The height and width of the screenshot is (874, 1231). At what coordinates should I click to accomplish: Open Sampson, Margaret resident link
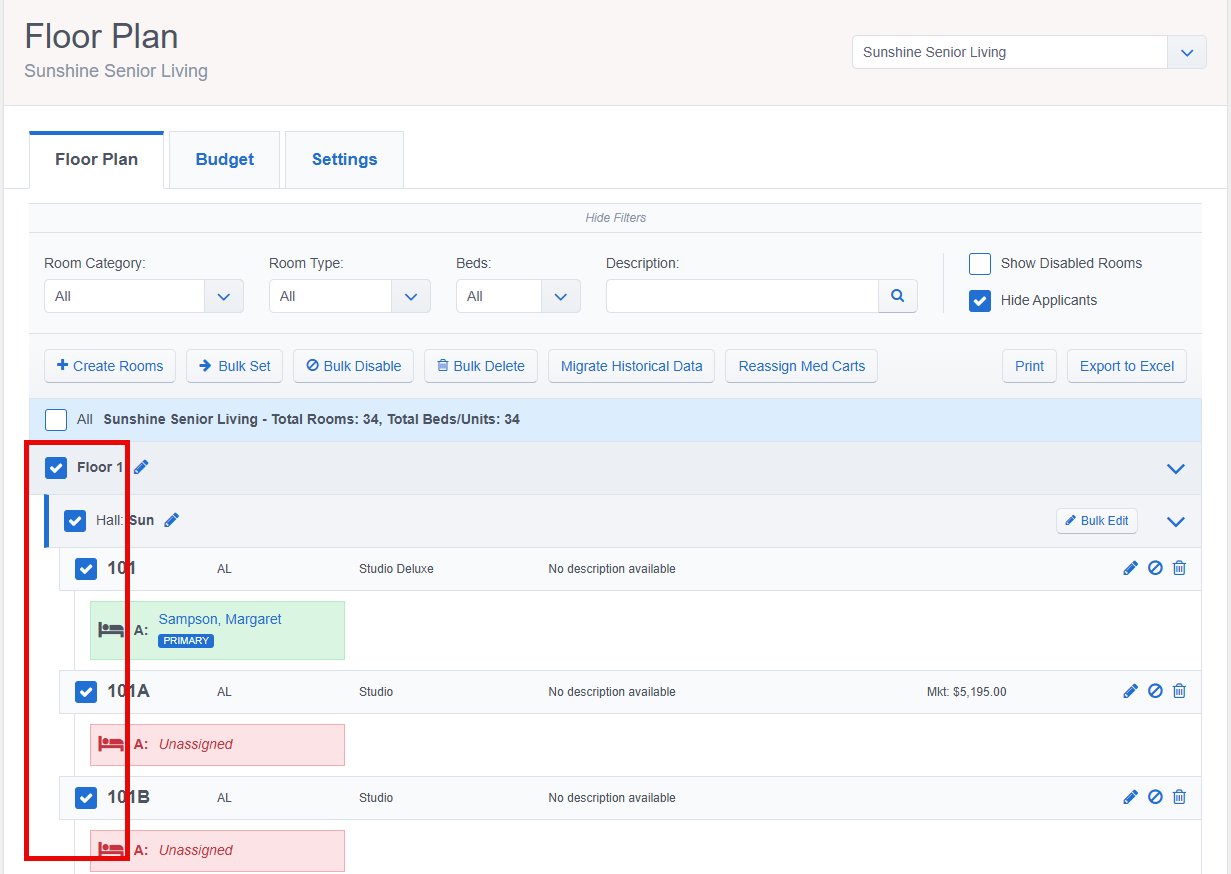220,619
